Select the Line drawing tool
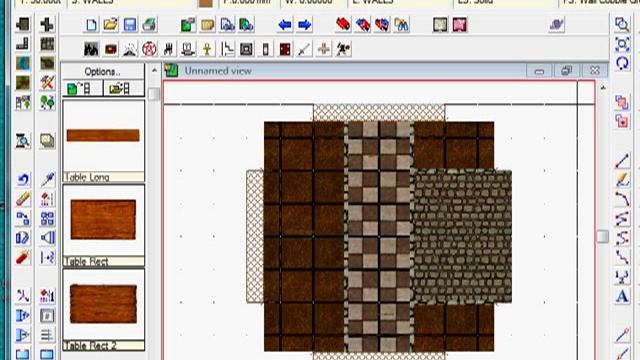The height and width of the screenshot is (360, 640). (622, 161)
